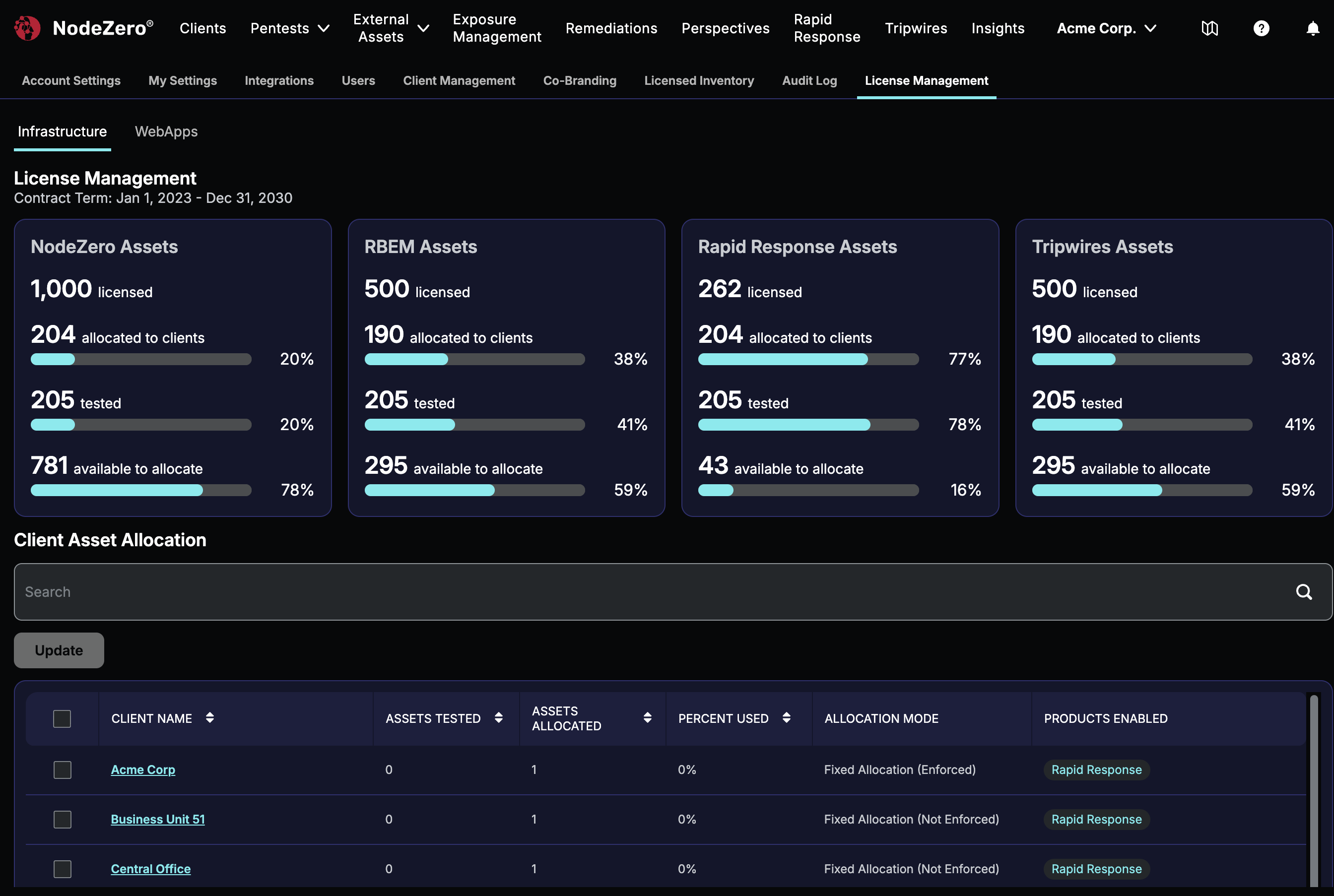
Task: Check the Acme Corp row checkbox
Action: point(62,769)
